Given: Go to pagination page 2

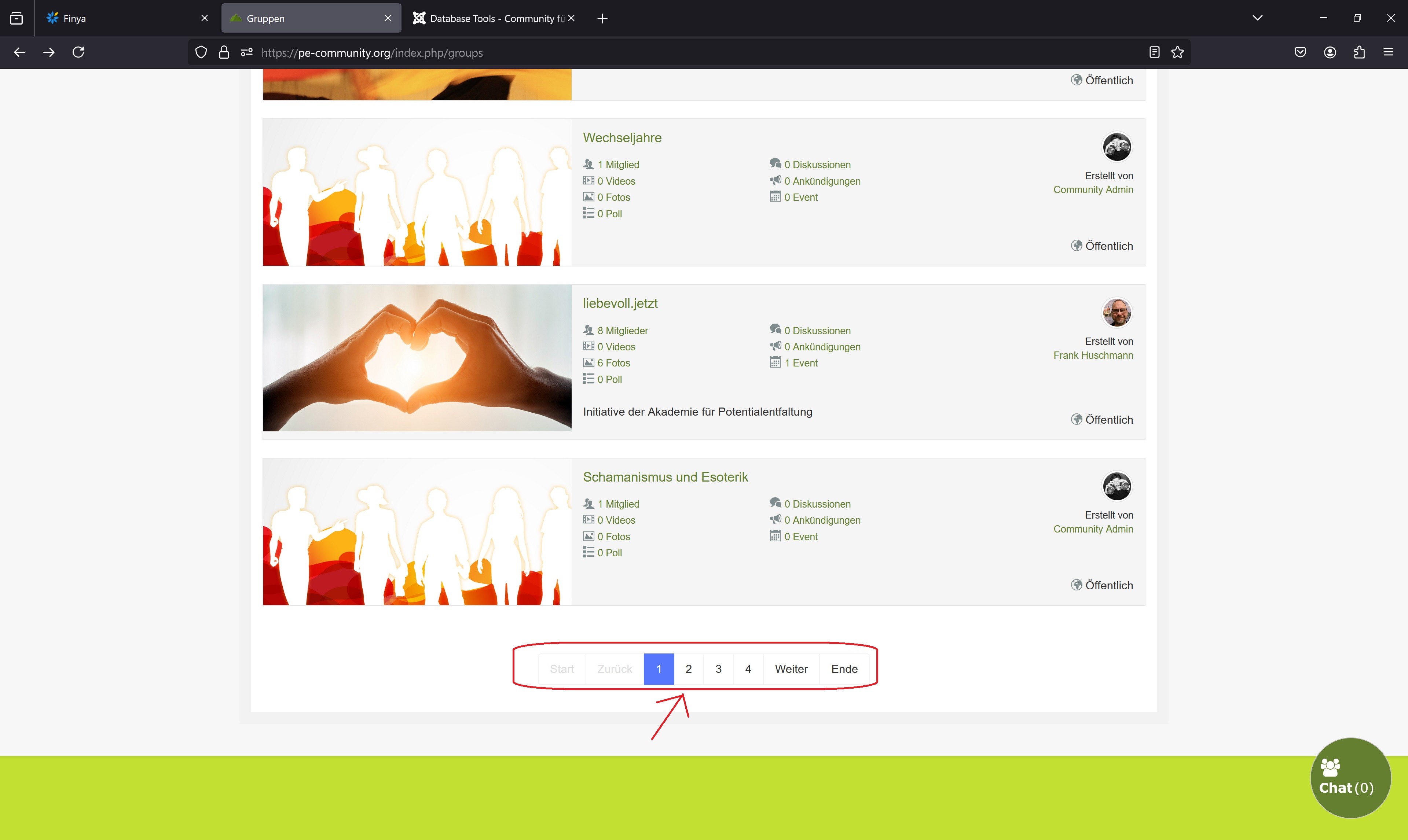Looking at the screenshot, I should pyautogui.click(x=689, y=669).
